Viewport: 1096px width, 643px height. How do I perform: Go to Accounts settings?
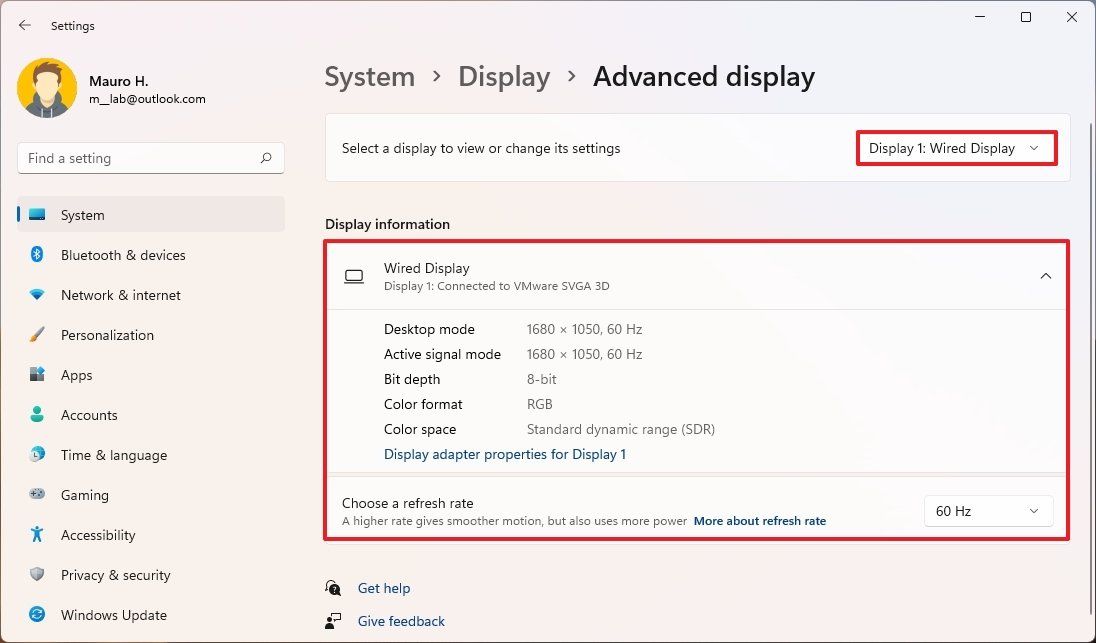[x=89, y=415]
